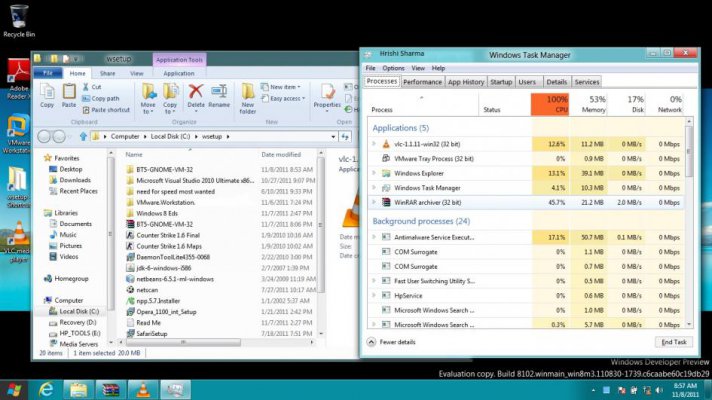Expand the Windows Explorer process row
Image resolution: width=712 pixels, height=400 pixels.
click(374, 173)
